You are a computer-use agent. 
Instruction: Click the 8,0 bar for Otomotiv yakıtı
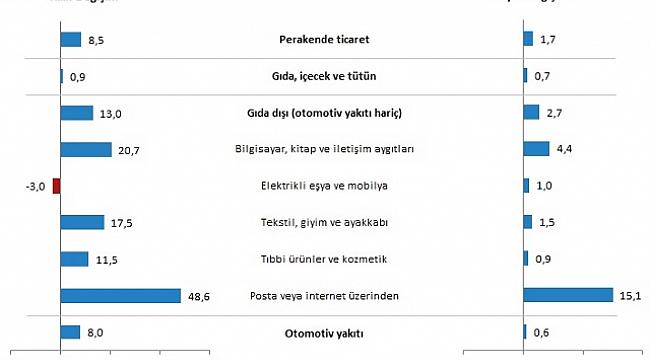tap(70, 332)
